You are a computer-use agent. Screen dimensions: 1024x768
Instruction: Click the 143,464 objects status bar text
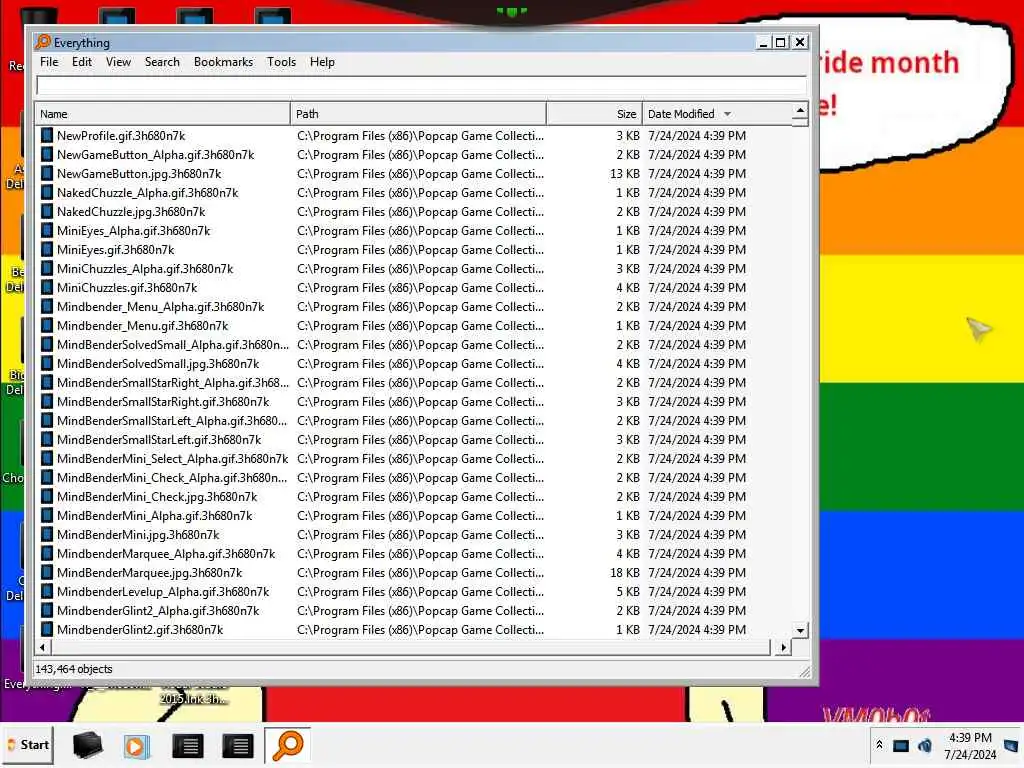coord(74,669)
